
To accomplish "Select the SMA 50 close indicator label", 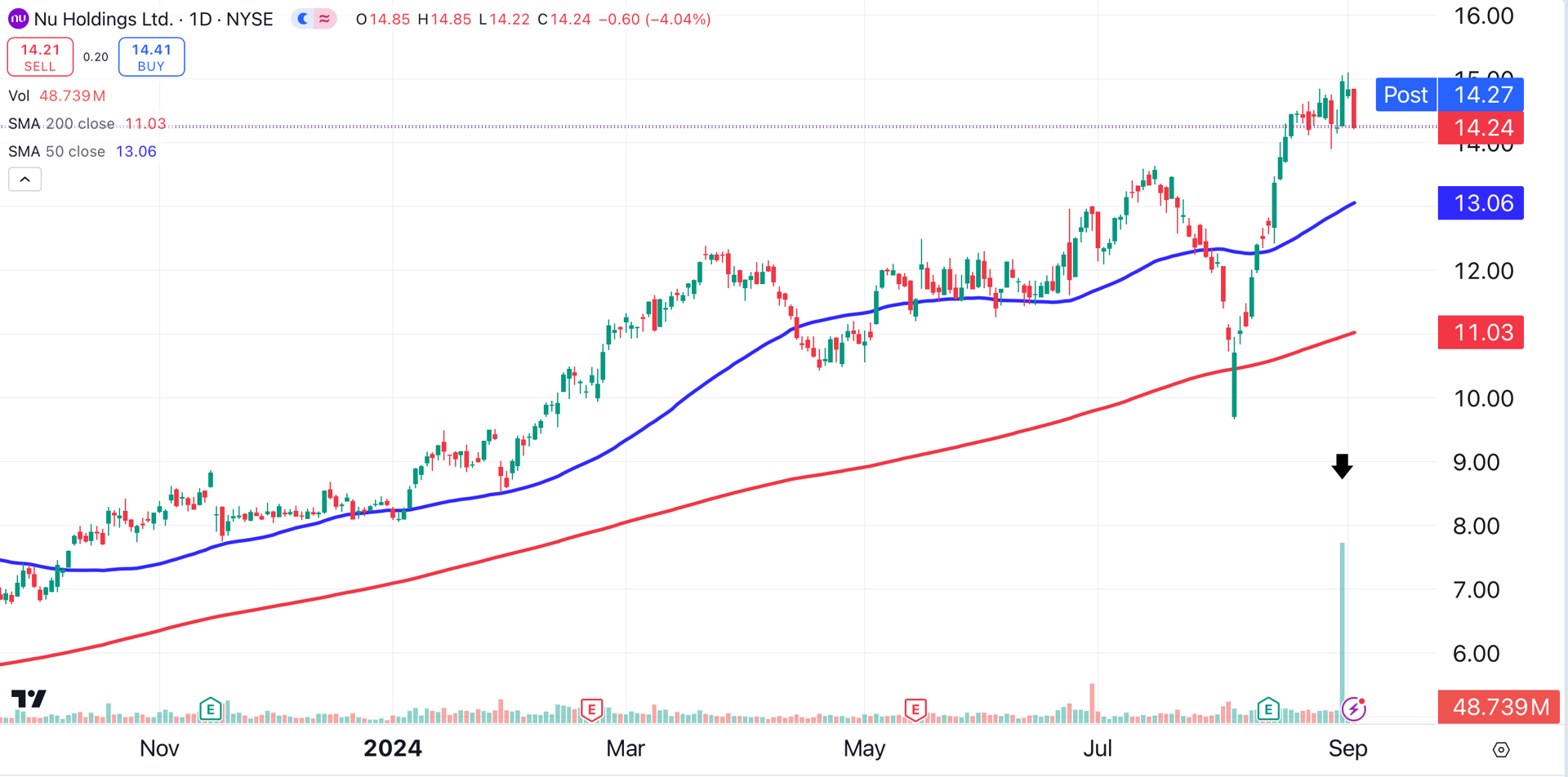I will point(56,152).
